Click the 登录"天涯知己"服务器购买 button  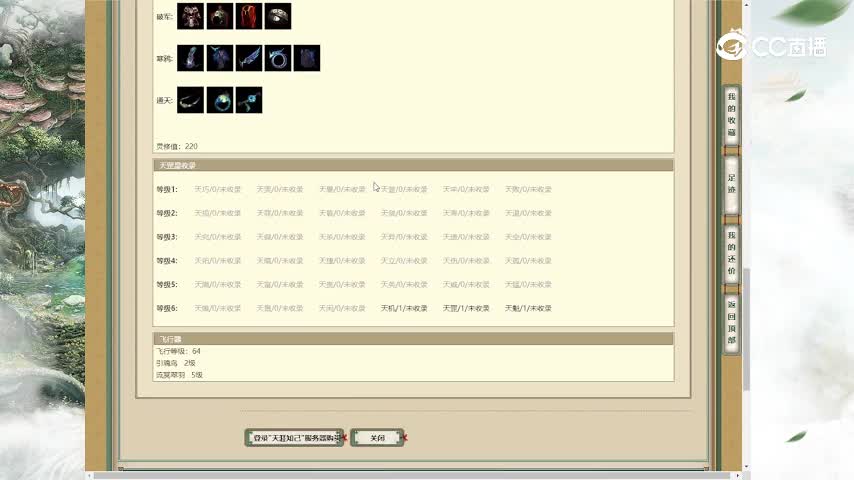point(295,438)
